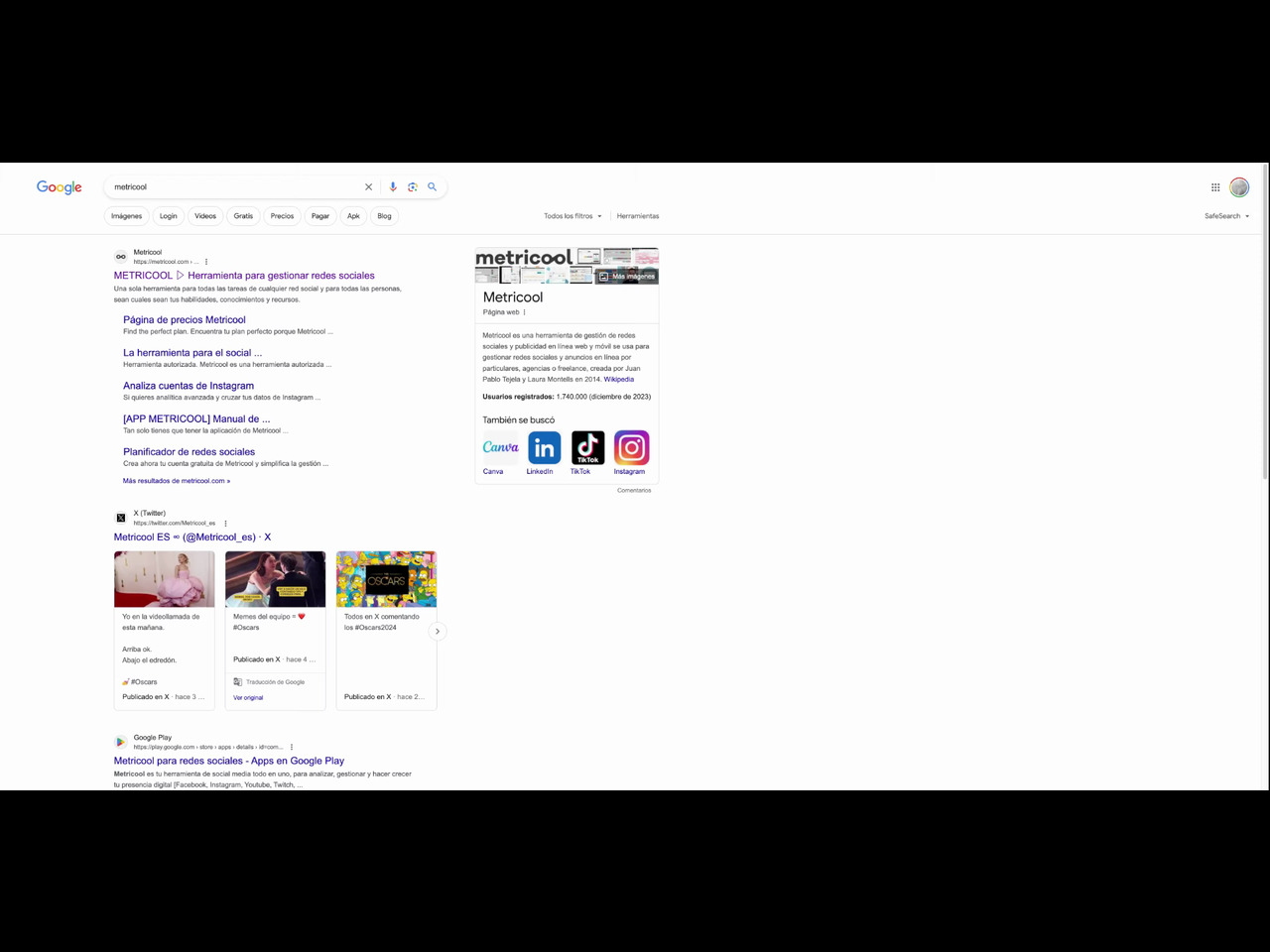Select the Blog filter chip
Screen dimensions: 1270x952
[x=384, y=216]
